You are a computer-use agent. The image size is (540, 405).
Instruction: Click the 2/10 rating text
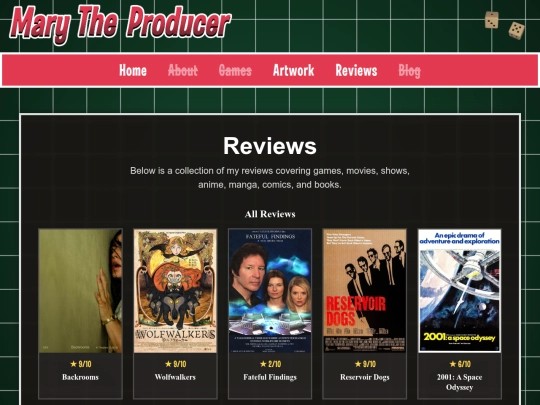point(274,364)
